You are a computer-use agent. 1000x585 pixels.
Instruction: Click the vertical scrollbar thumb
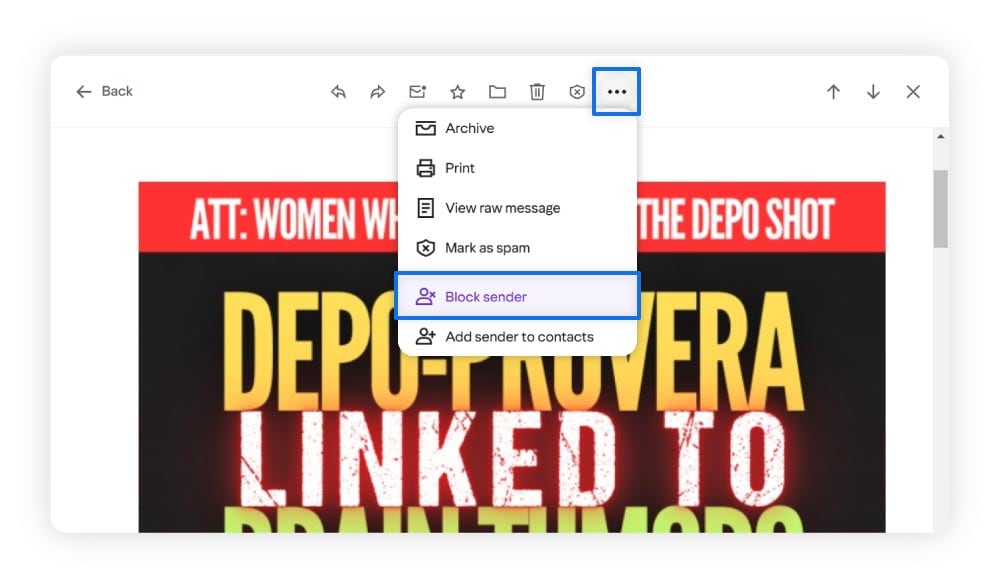tap(941, 209)
